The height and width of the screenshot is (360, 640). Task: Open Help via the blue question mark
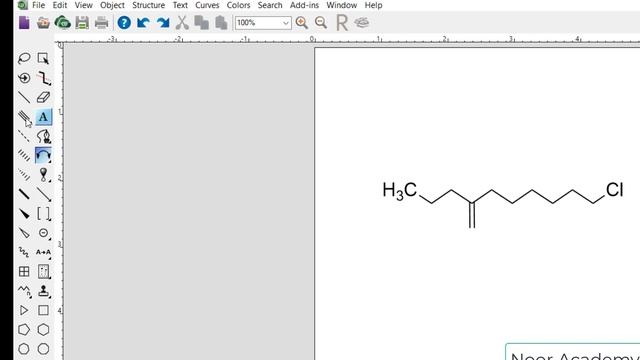(124, 22)
